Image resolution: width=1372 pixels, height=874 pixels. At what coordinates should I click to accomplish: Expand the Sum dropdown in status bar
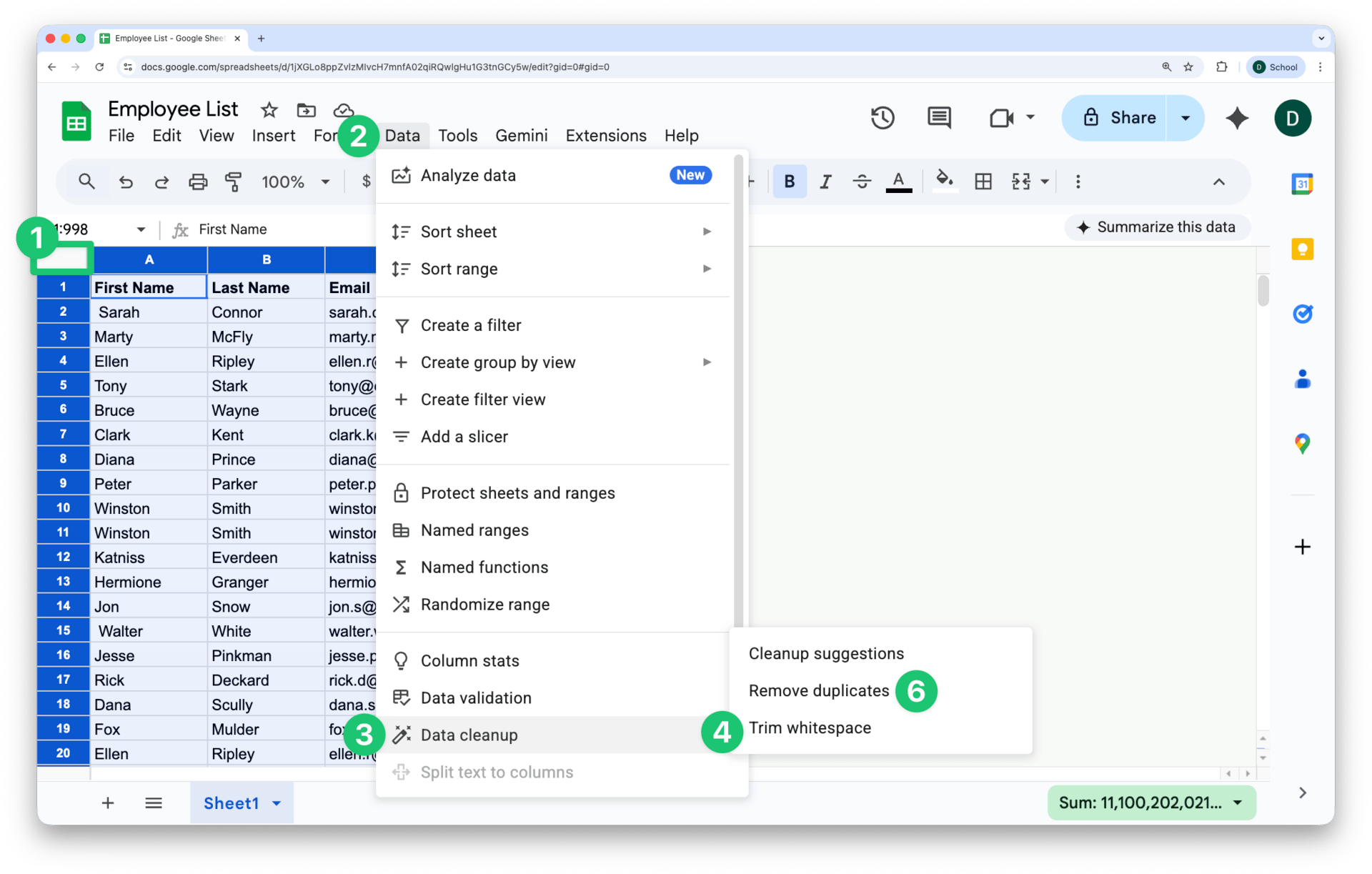point(1238,803)
